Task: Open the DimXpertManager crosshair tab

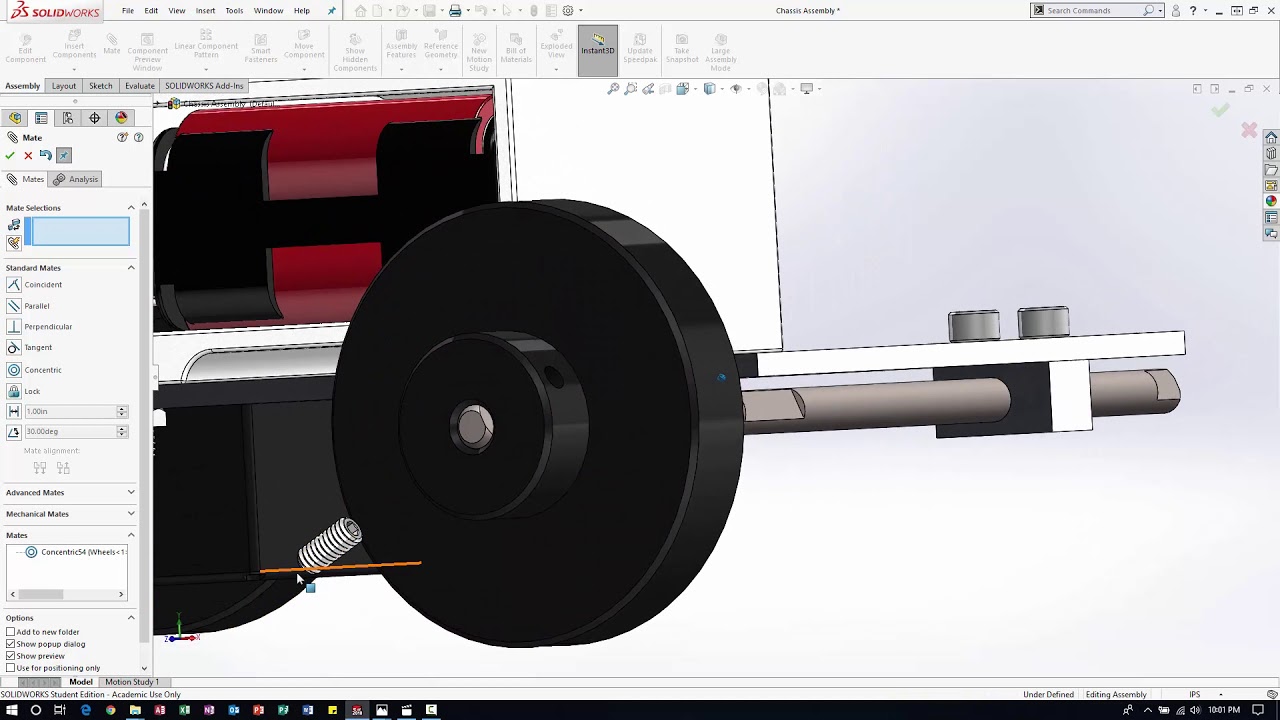Action: pos(95,118)
